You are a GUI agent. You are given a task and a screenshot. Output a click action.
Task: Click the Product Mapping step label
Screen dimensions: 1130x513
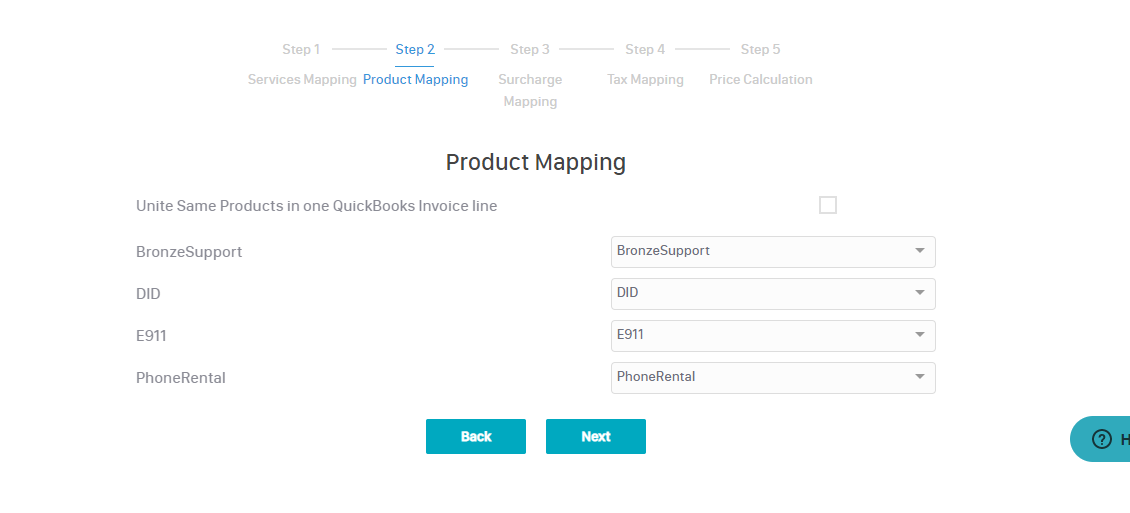tap(415, 79)
